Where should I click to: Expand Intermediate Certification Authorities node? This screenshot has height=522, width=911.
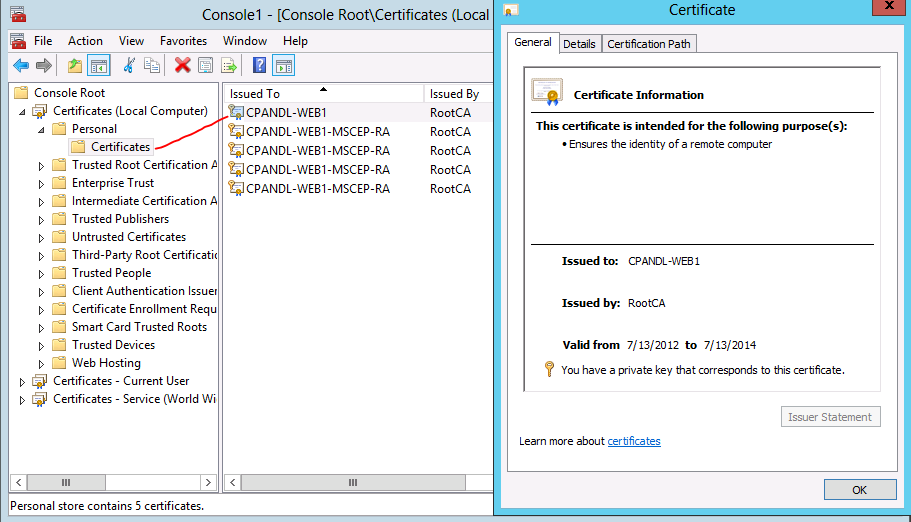coord(41,202)
